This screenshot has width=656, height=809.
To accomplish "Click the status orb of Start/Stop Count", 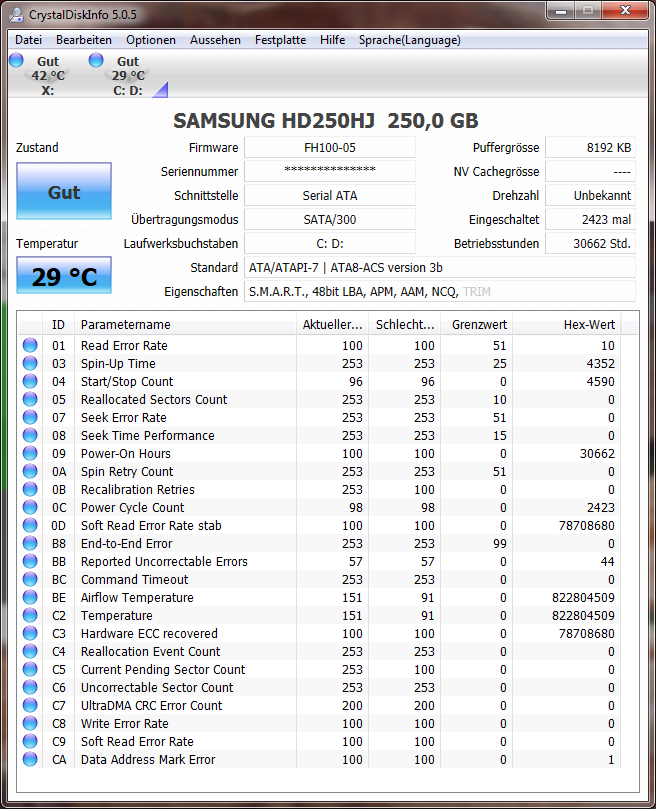I will [x=30, y=381].
